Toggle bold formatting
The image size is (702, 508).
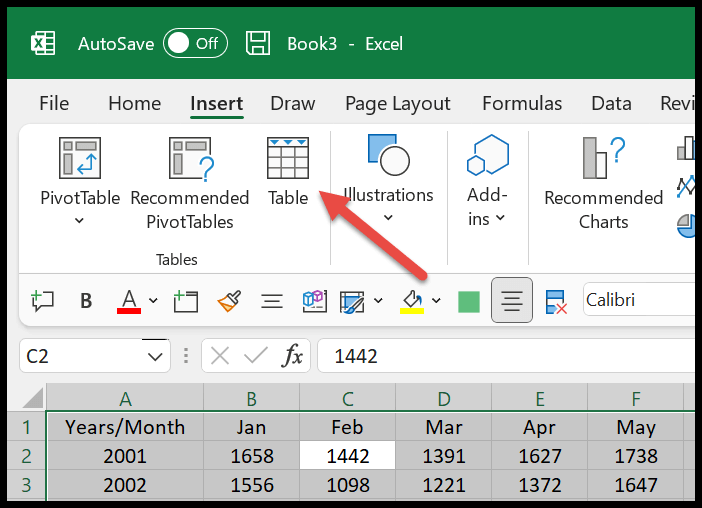point(86,300)
